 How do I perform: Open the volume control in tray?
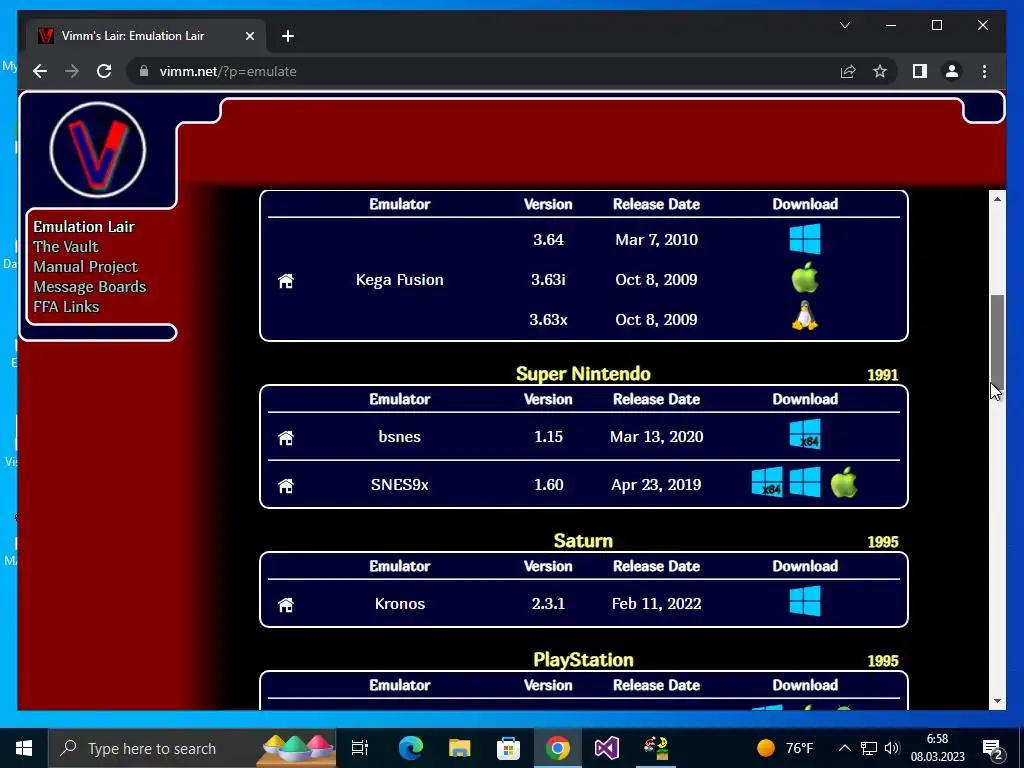pyautogui.click(x=892, y=748)
